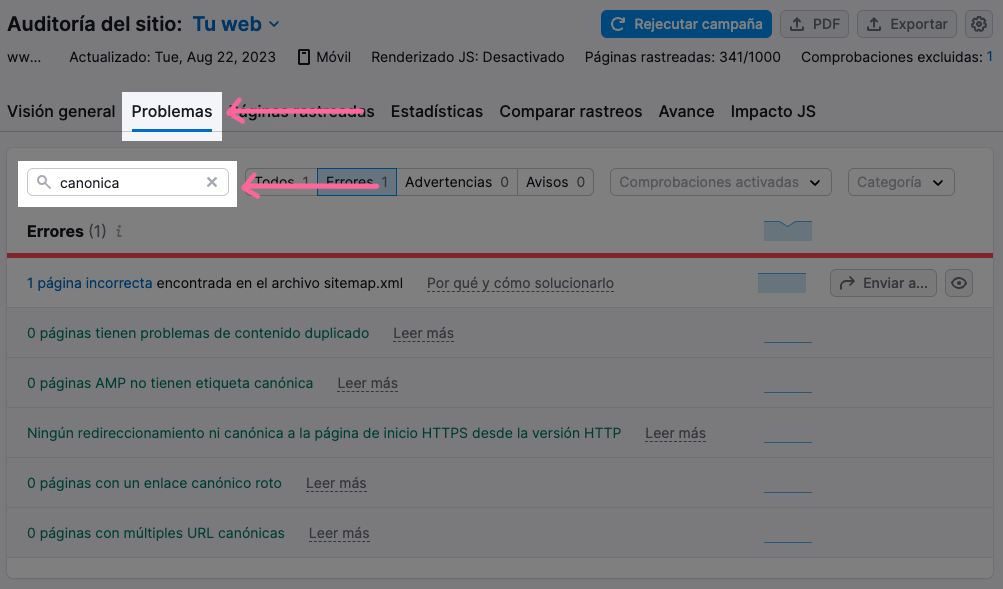Screen dimensions: 1003x589
Task: Click the info icon beside Errores (1)
Action: (x=117, y=231)
